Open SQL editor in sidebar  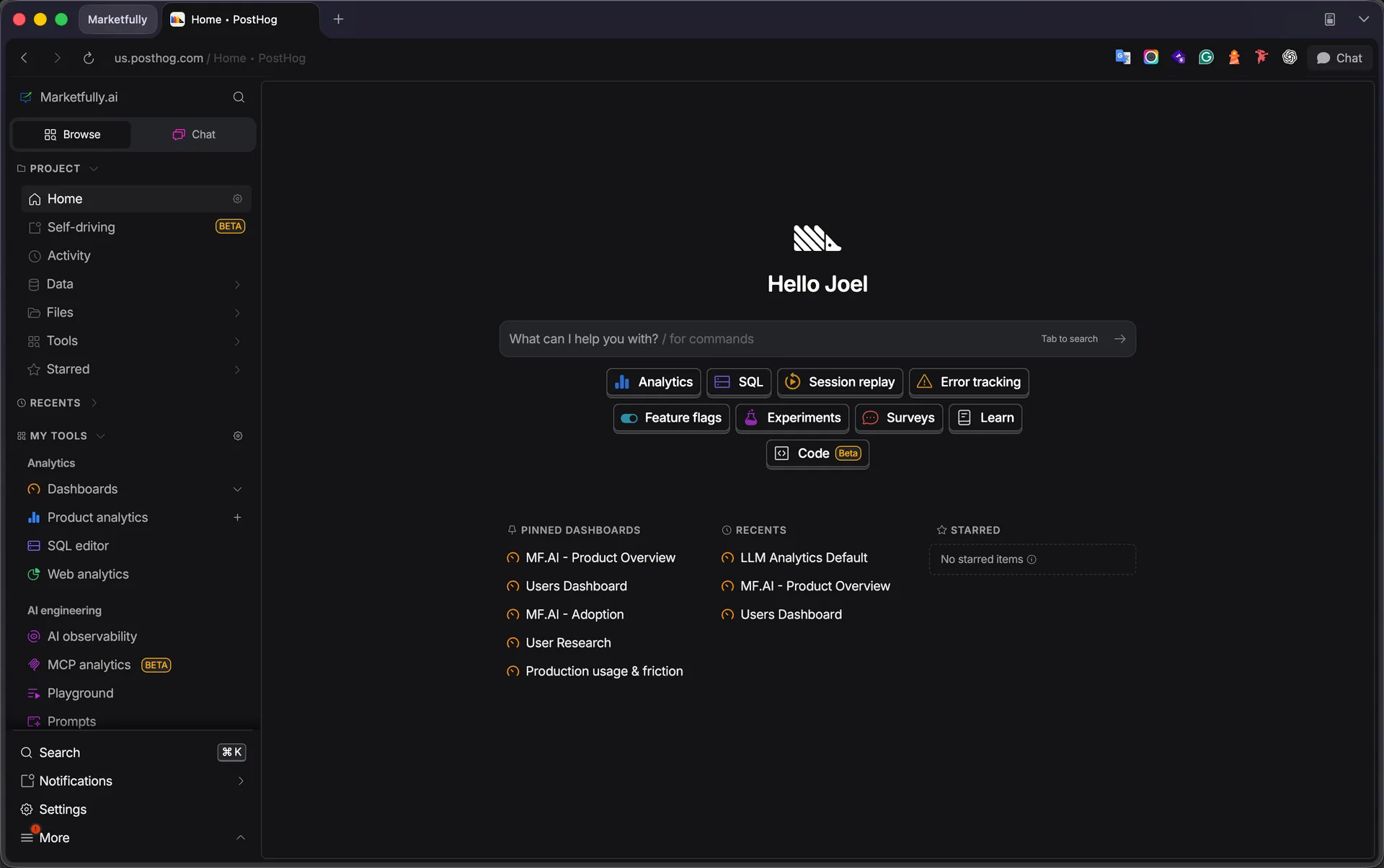click(136, 546)
